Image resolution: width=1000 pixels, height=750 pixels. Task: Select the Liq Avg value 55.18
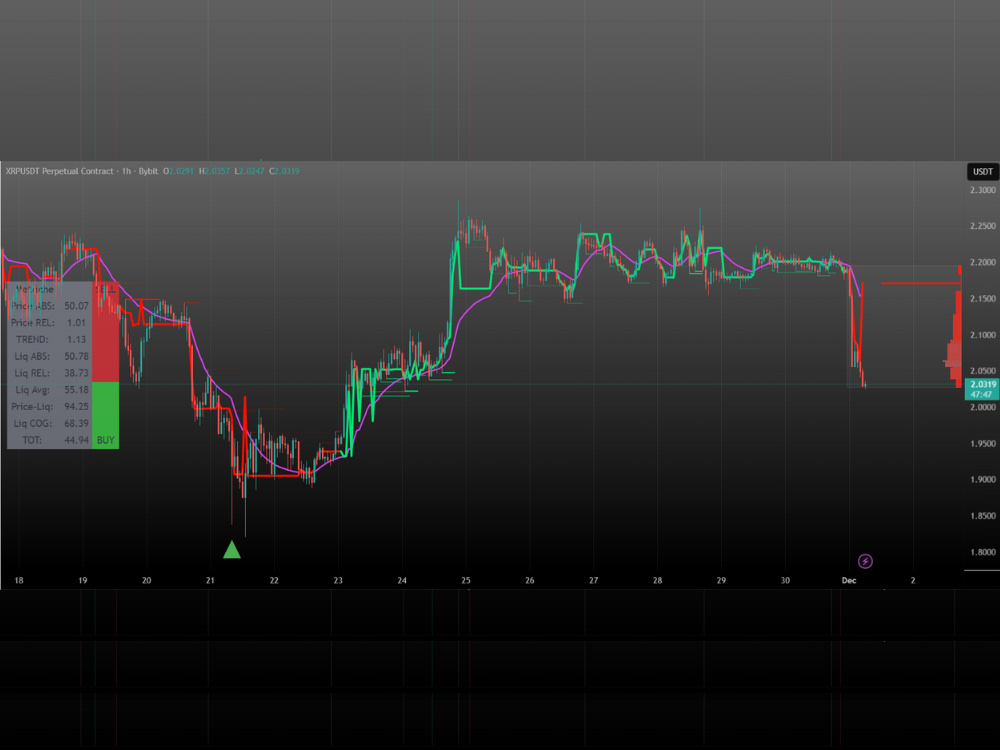click(x=77, y=389)
